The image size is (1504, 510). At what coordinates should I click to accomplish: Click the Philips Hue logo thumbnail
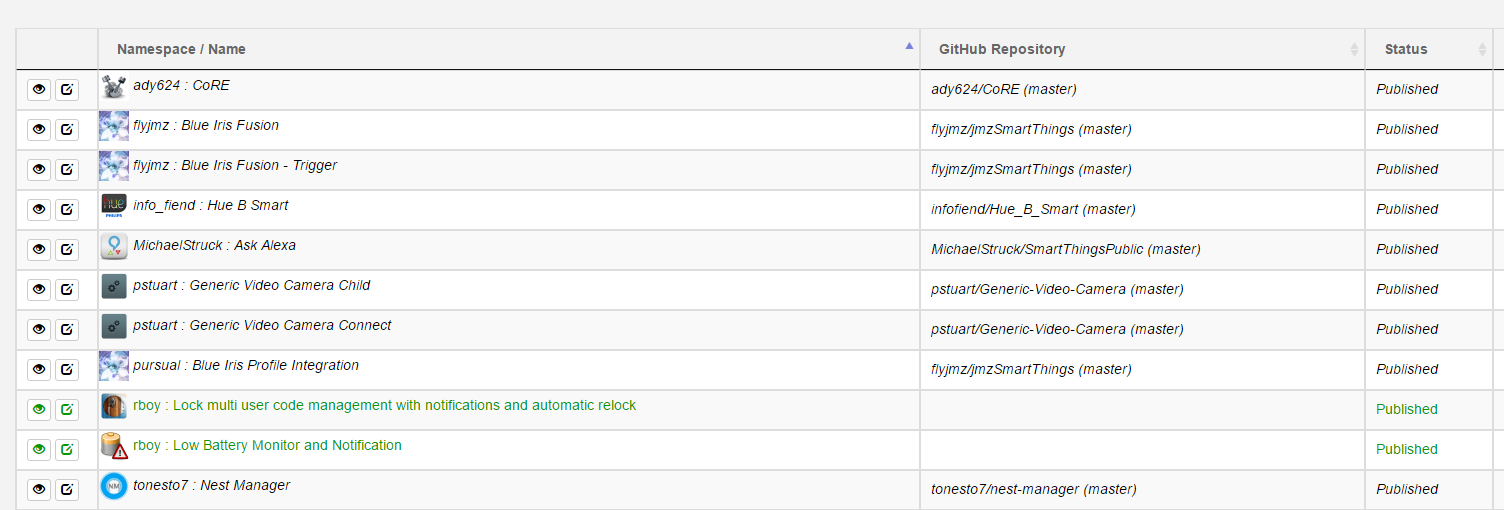tap(114, 207)
